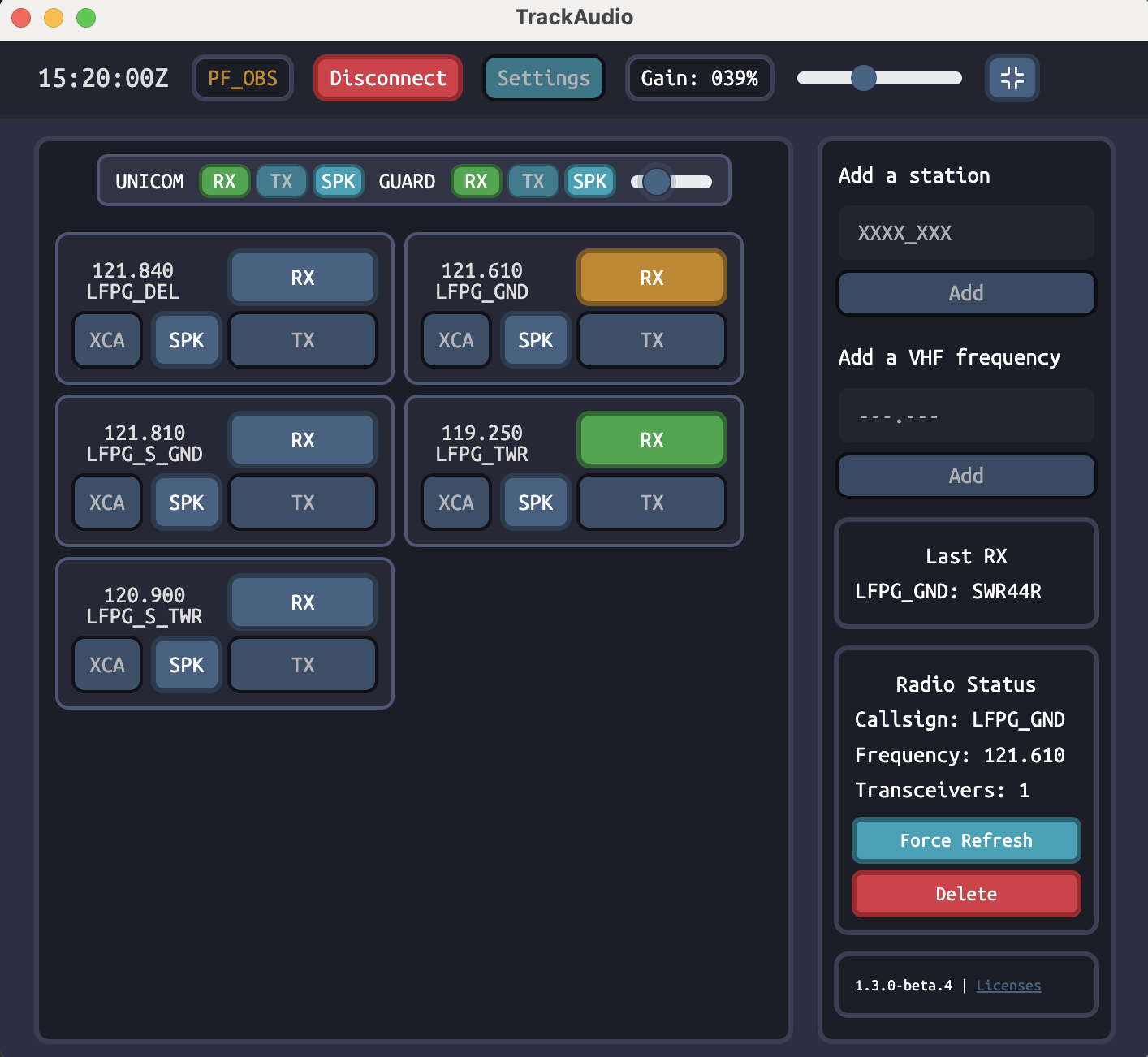
Task: Toggle XCA on LFPG_GND
Action: click(x=456, y=340)
